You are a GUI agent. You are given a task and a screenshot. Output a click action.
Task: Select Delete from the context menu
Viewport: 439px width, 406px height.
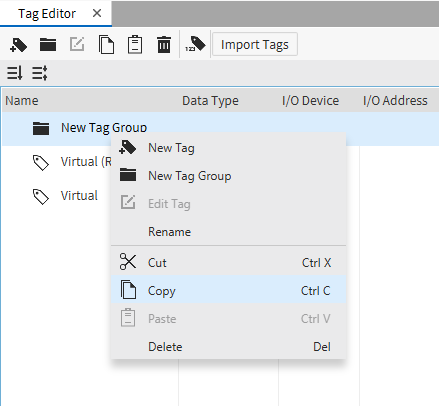tap(228, 347)
